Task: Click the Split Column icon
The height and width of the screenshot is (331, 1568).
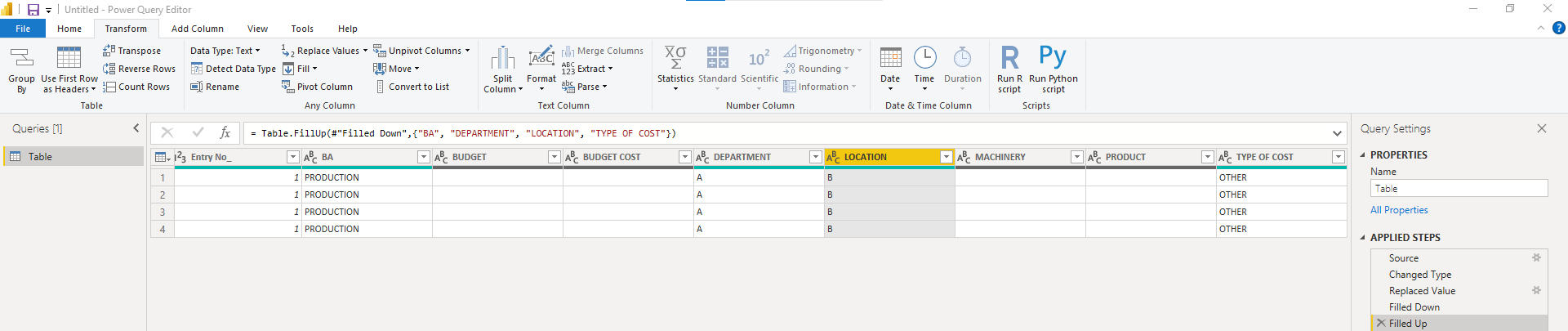Action: (503, 58)
